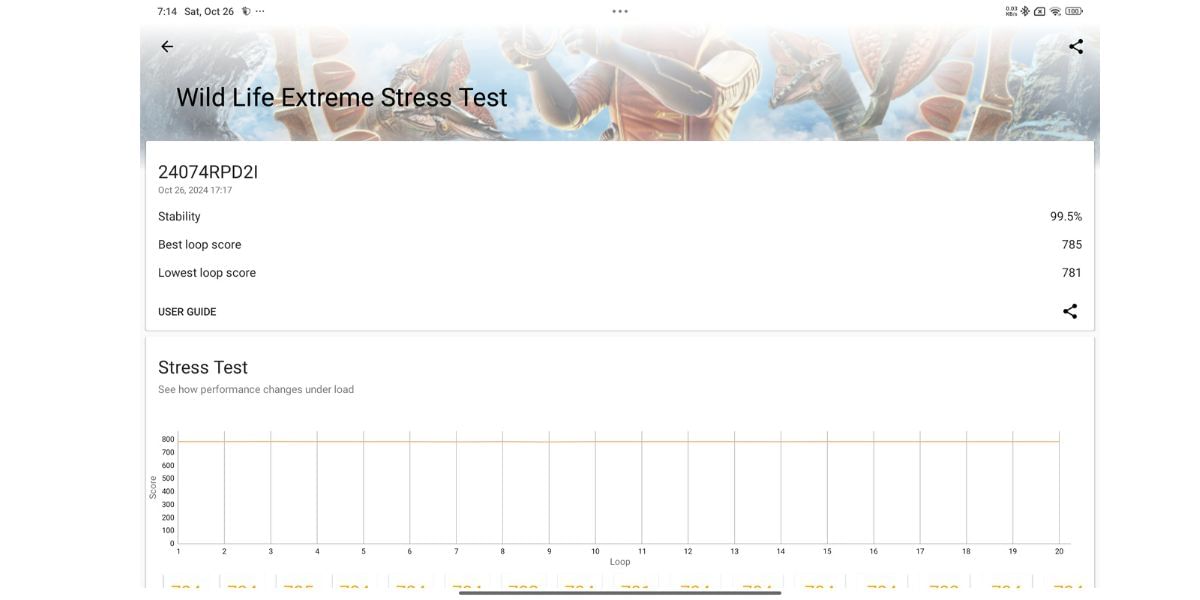Share the 24074RPD2I result card
Viewport: 1200px width, 600px height.
tap(1070, 312)
